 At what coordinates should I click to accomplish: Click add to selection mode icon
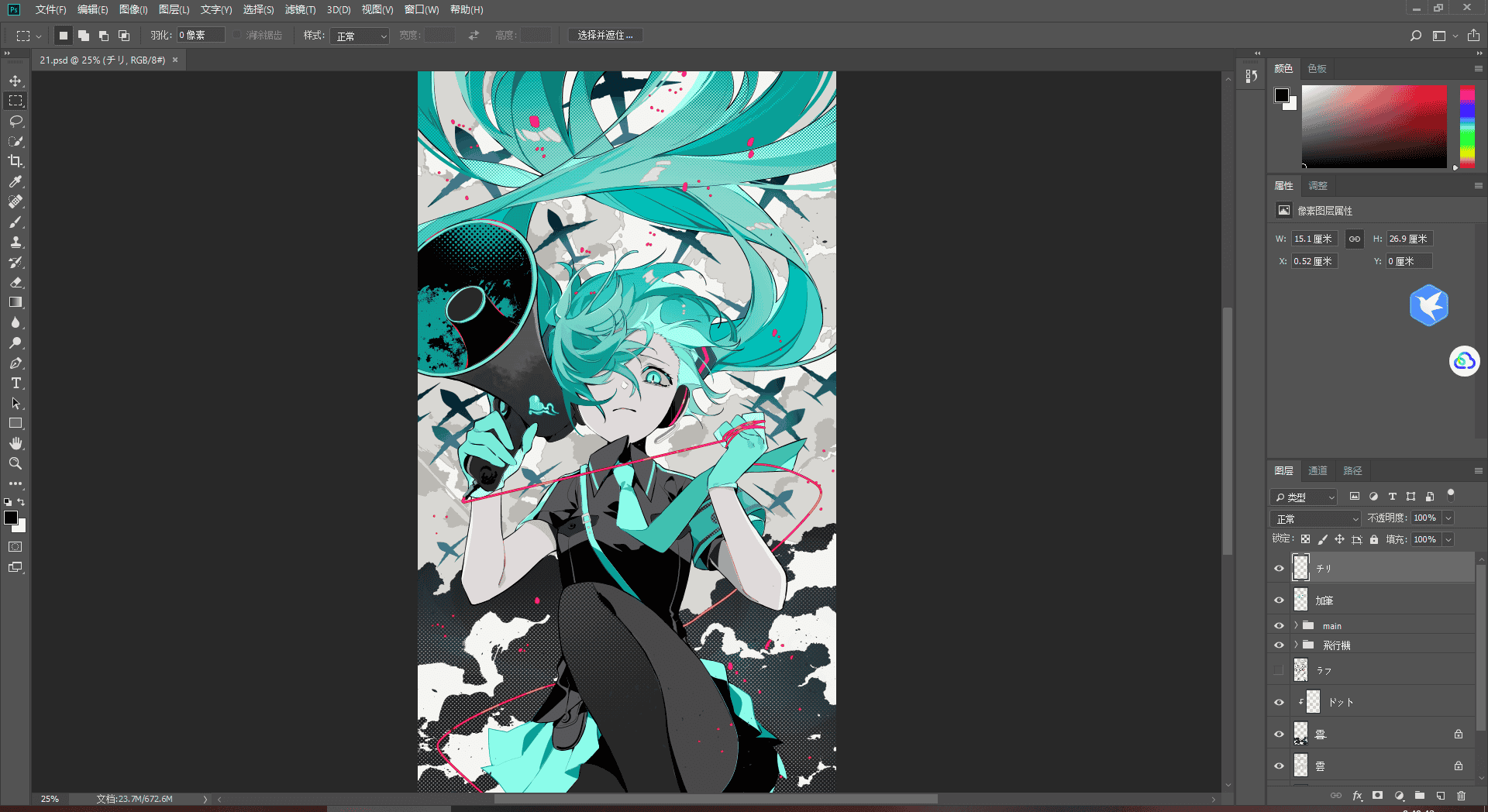[x=84, y=36]
